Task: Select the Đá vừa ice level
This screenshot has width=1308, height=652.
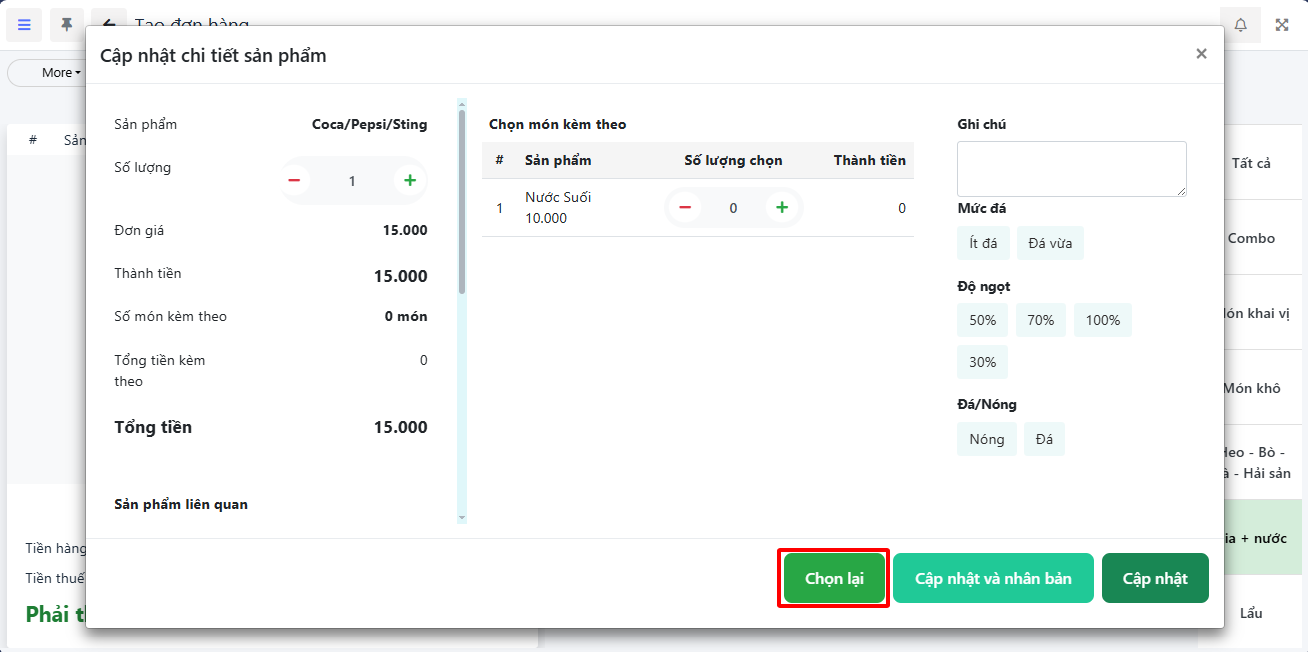Action: 1050,244
